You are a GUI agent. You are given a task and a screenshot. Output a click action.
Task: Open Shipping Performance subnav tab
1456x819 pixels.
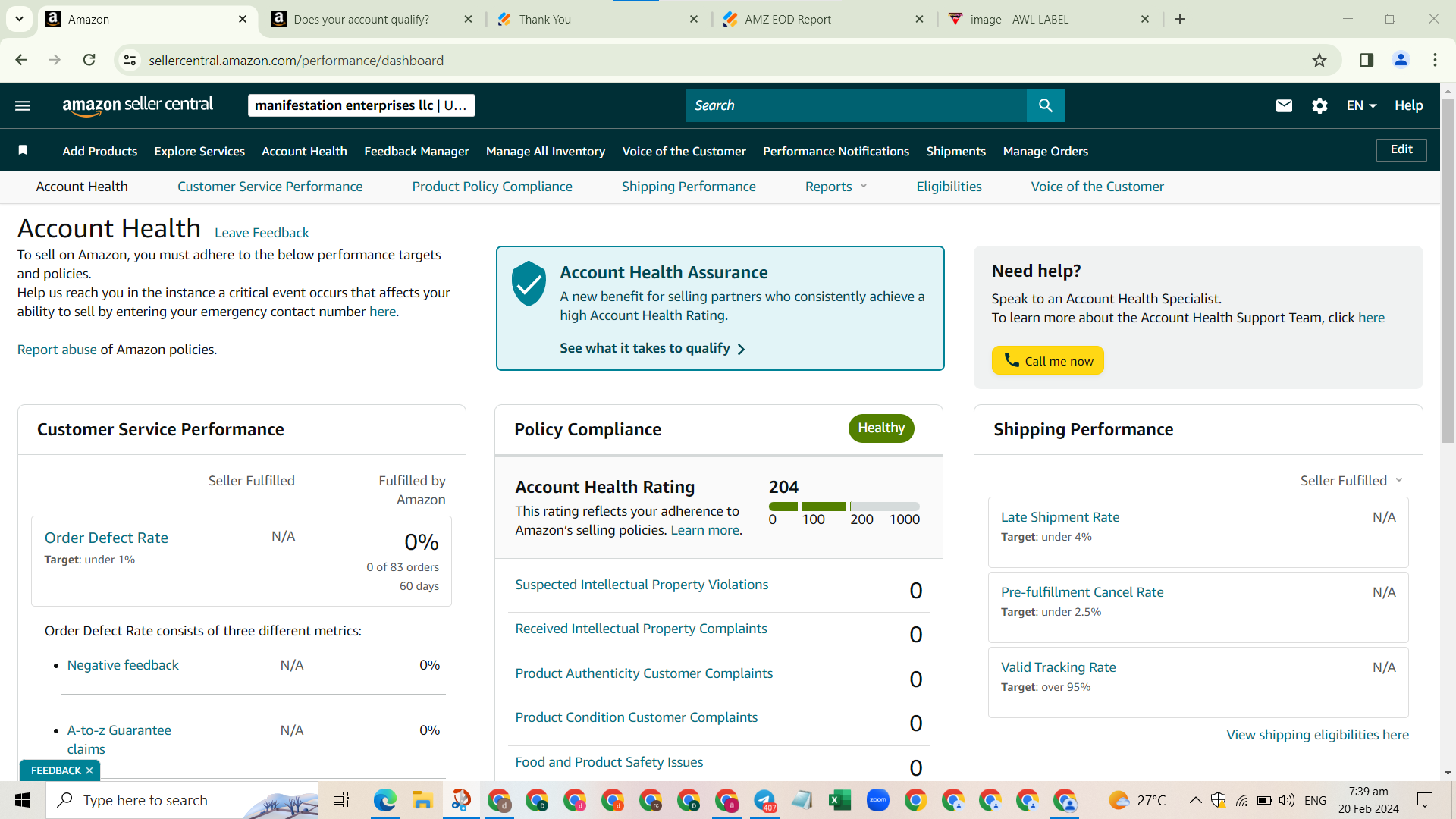pyautogui.click(x=689, y=187)
